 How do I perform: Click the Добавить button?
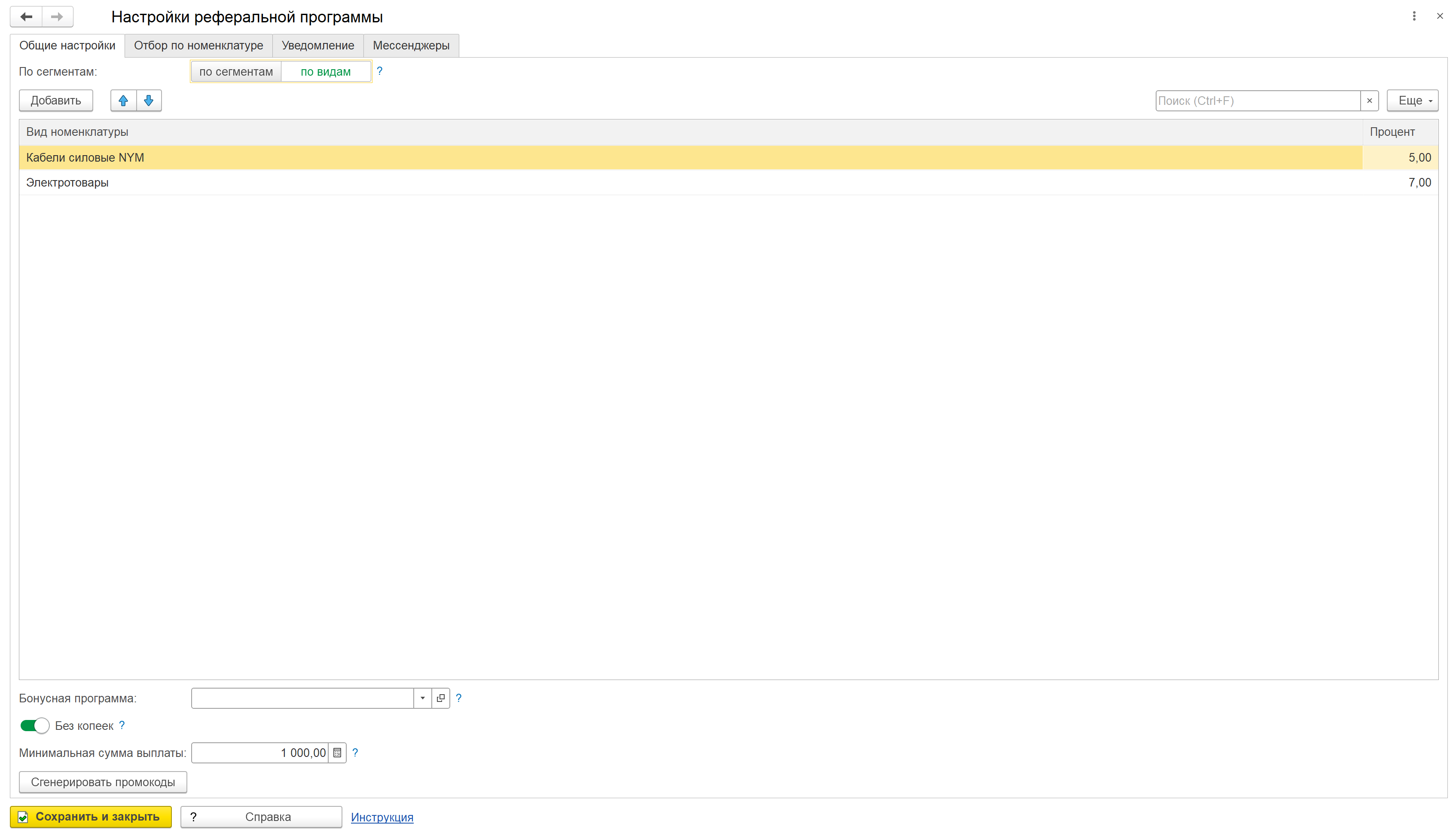pos(56,100)
